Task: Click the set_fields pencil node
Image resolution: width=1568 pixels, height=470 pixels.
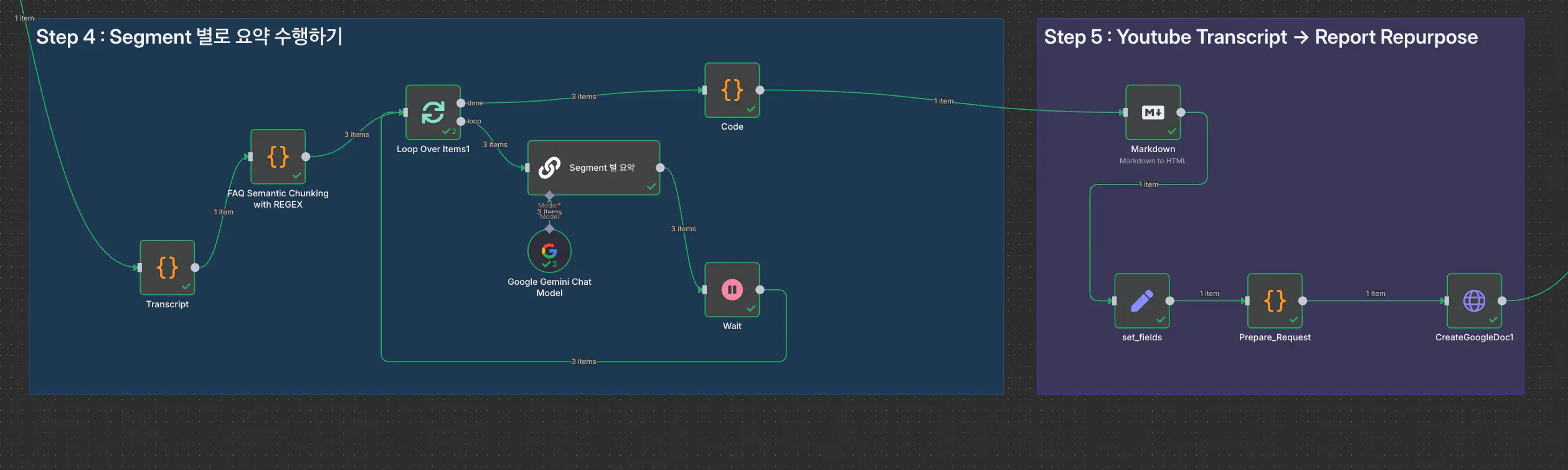Action: pyautogui.click(x=1141, y=301)
